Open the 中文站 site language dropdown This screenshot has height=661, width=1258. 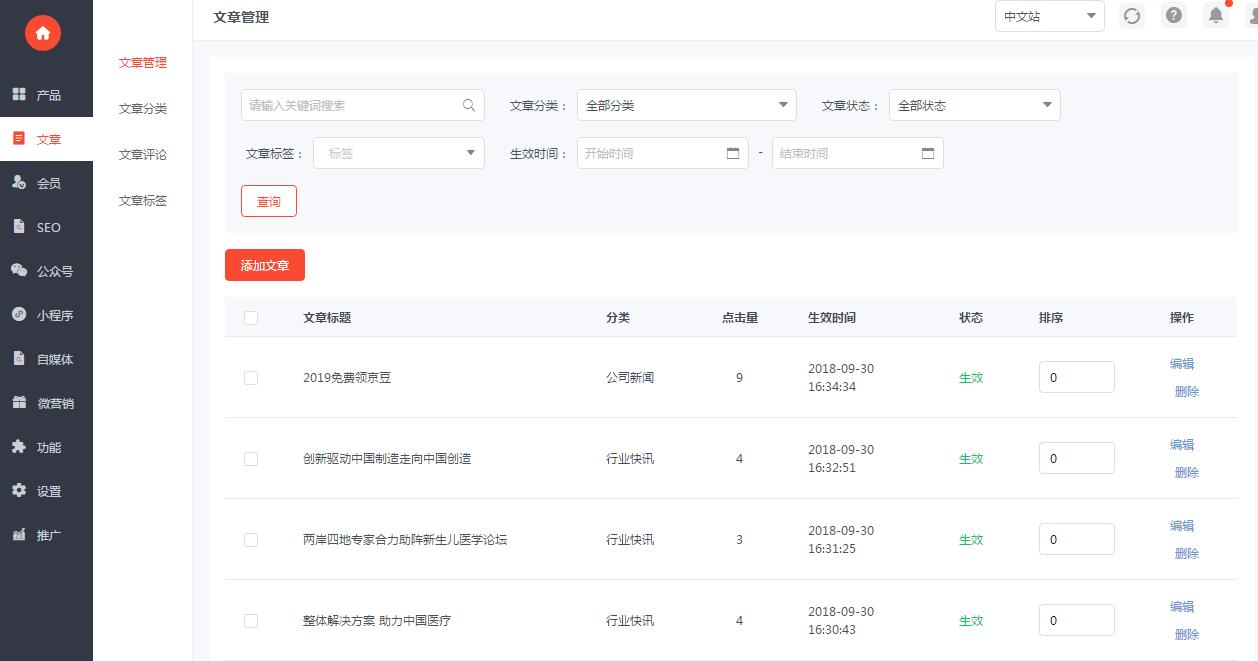coord(1049,16)
